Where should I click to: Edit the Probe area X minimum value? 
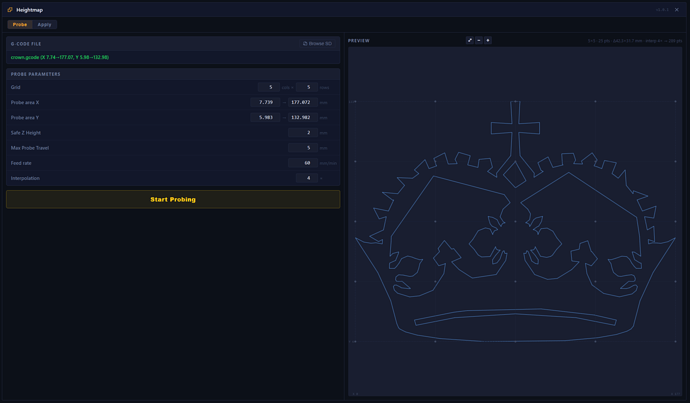click(265, 102)
